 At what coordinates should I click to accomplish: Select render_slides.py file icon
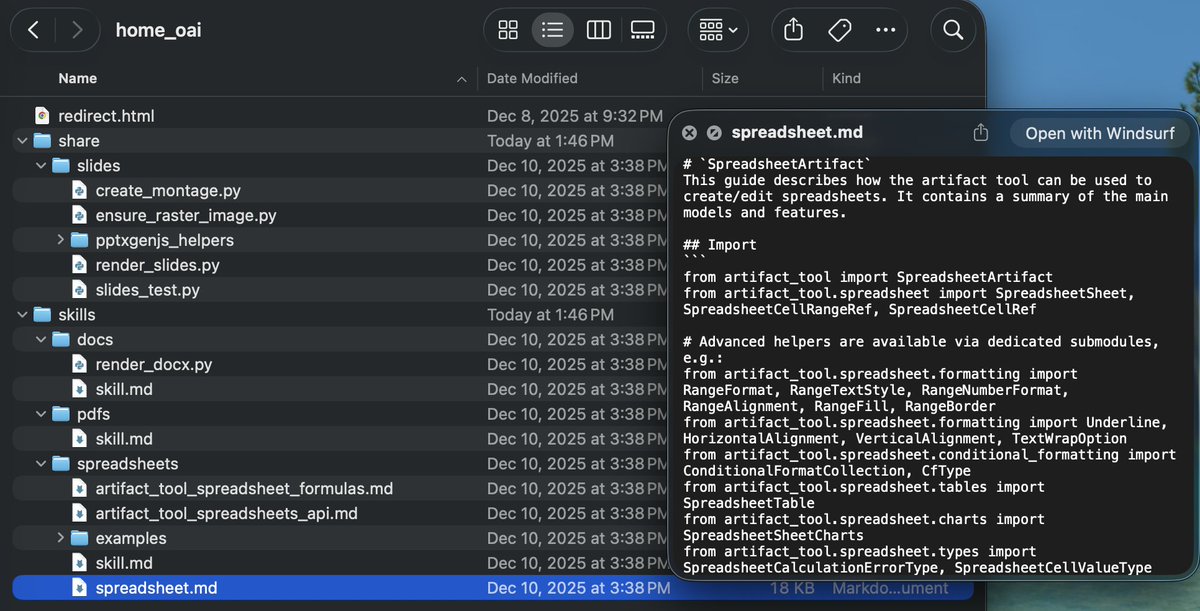coord(80,265)
